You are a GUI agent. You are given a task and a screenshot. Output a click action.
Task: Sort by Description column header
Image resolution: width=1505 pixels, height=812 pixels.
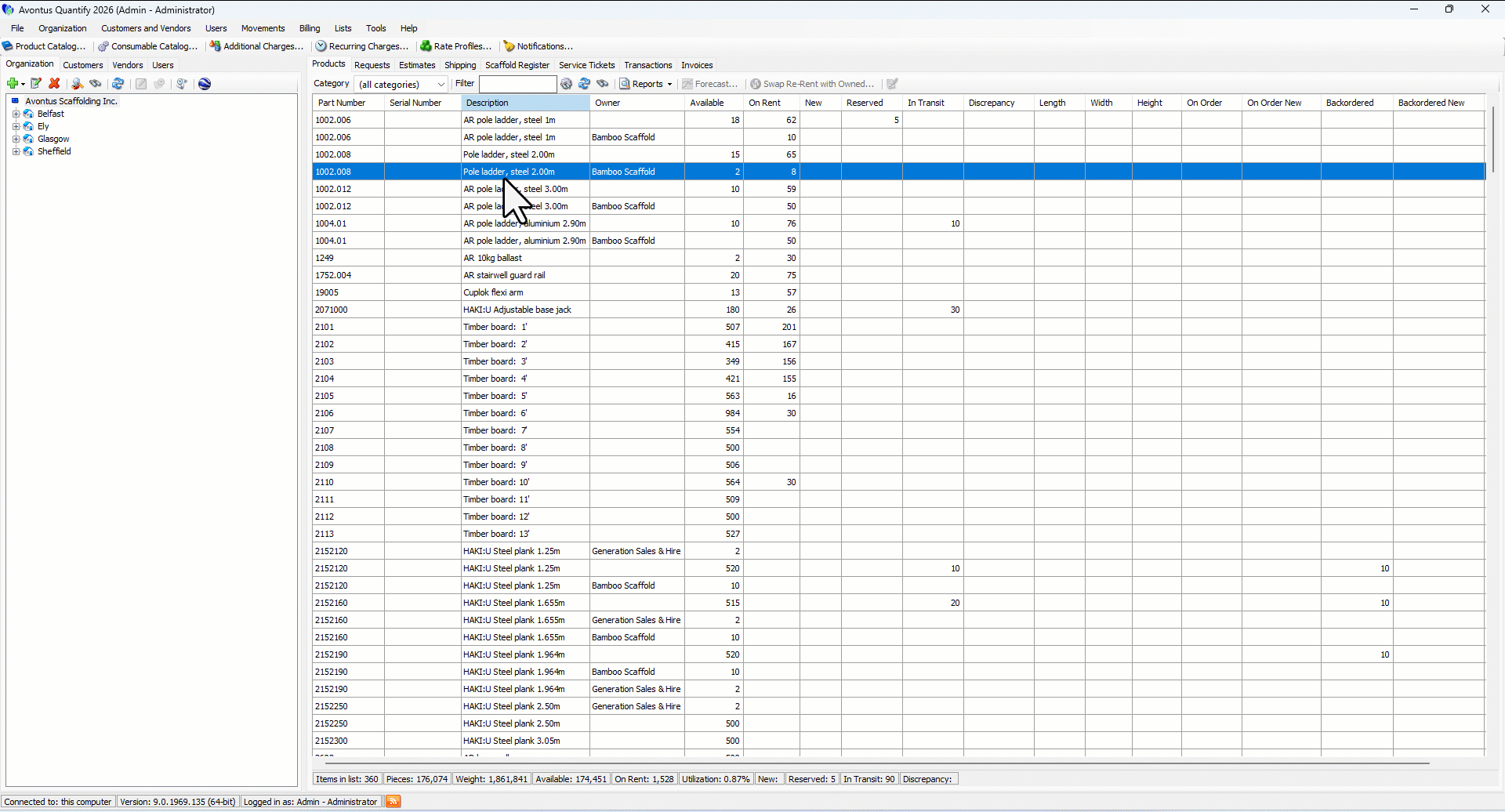click(x=525, y=103)
